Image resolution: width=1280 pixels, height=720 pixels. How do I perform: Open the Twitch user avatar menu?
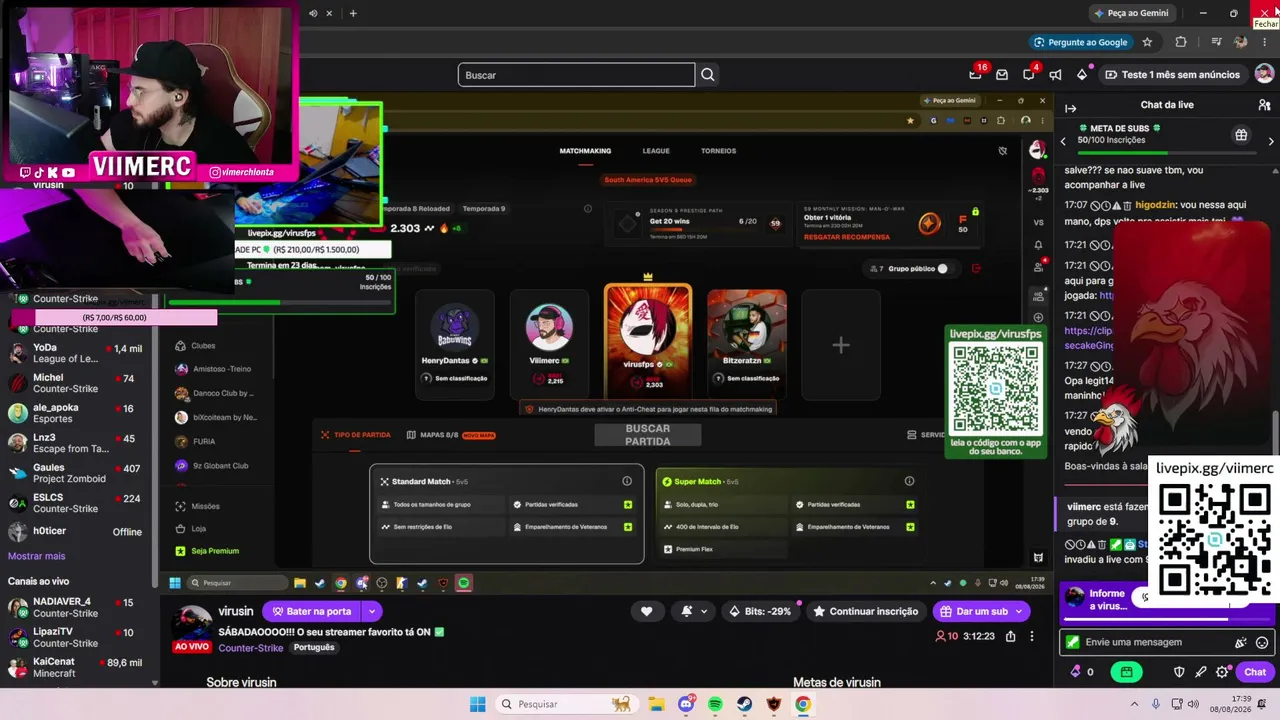pos(1264,74)
